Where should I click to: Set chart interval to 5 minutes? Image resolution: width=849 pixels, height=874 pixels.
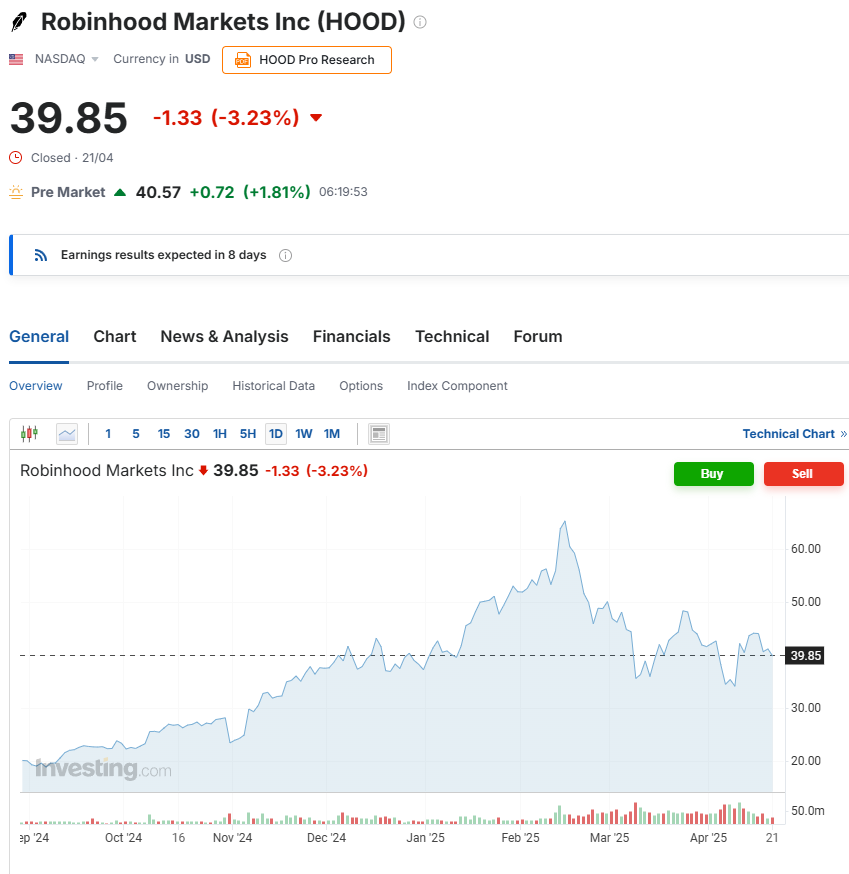pos(136,434)
